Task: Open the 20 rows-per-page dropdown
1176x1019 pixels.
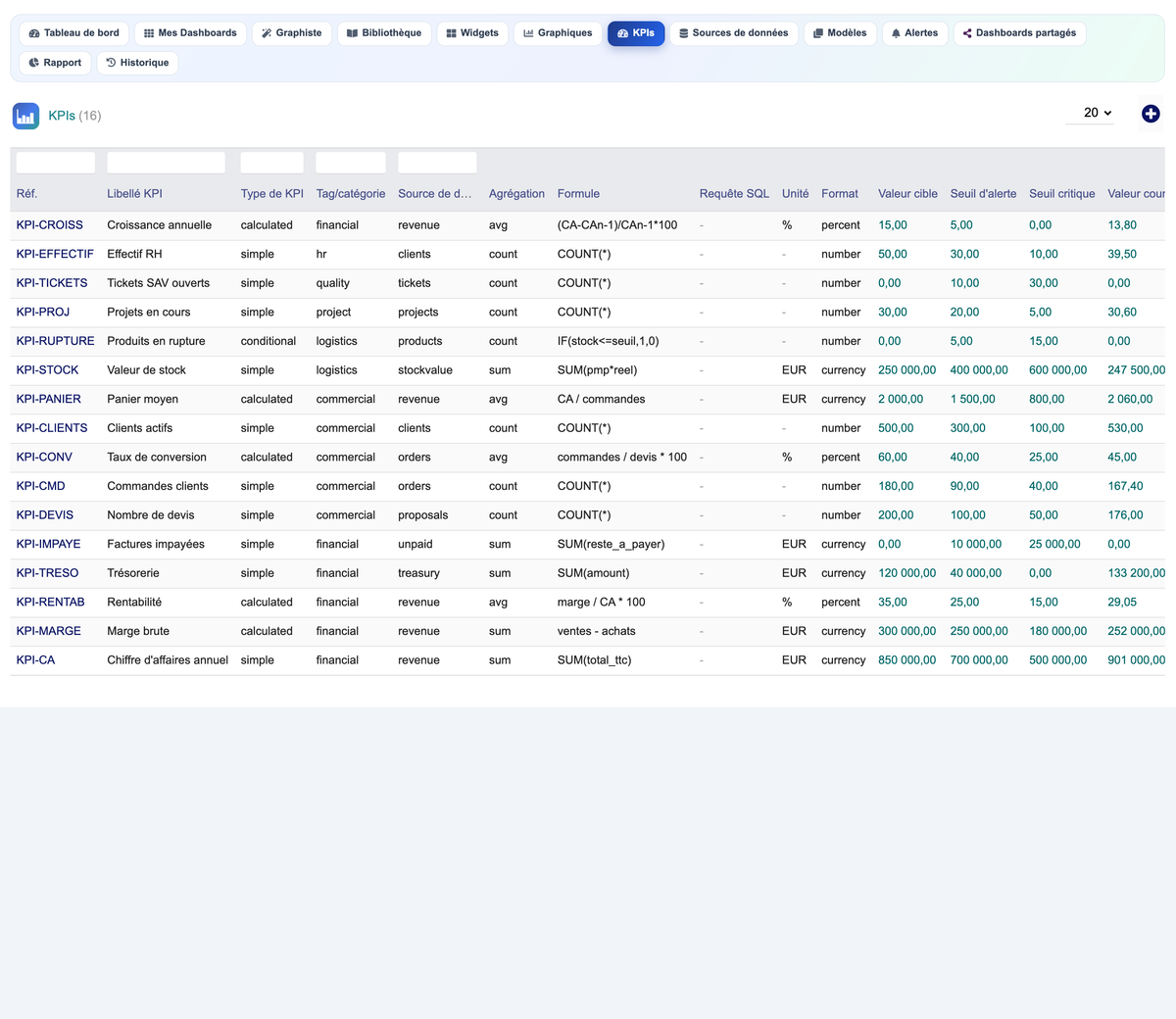Action: point(1090,113)
